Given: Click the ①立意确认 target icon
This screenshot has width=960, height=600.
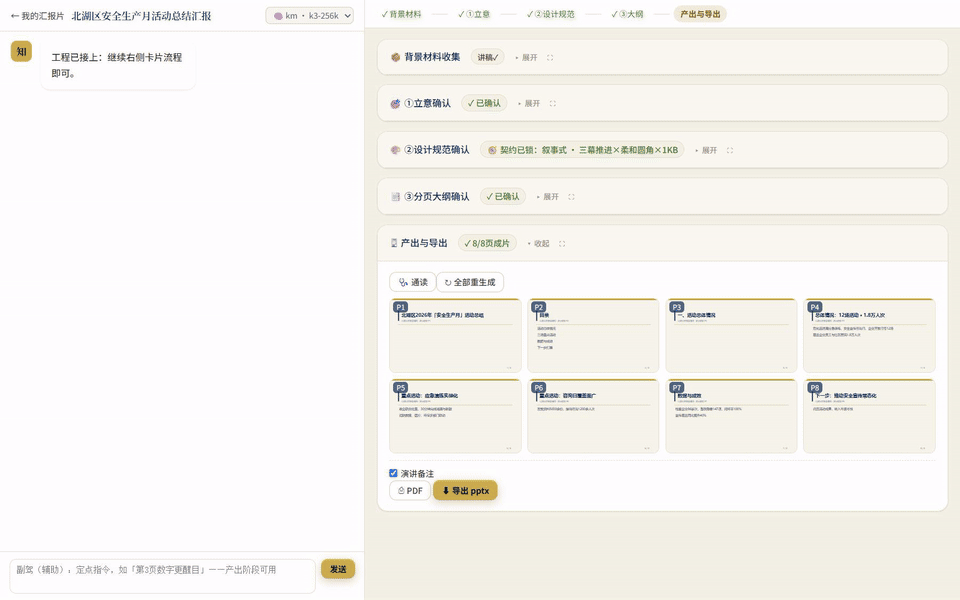Looking at the screenshot, I should 396,103.
